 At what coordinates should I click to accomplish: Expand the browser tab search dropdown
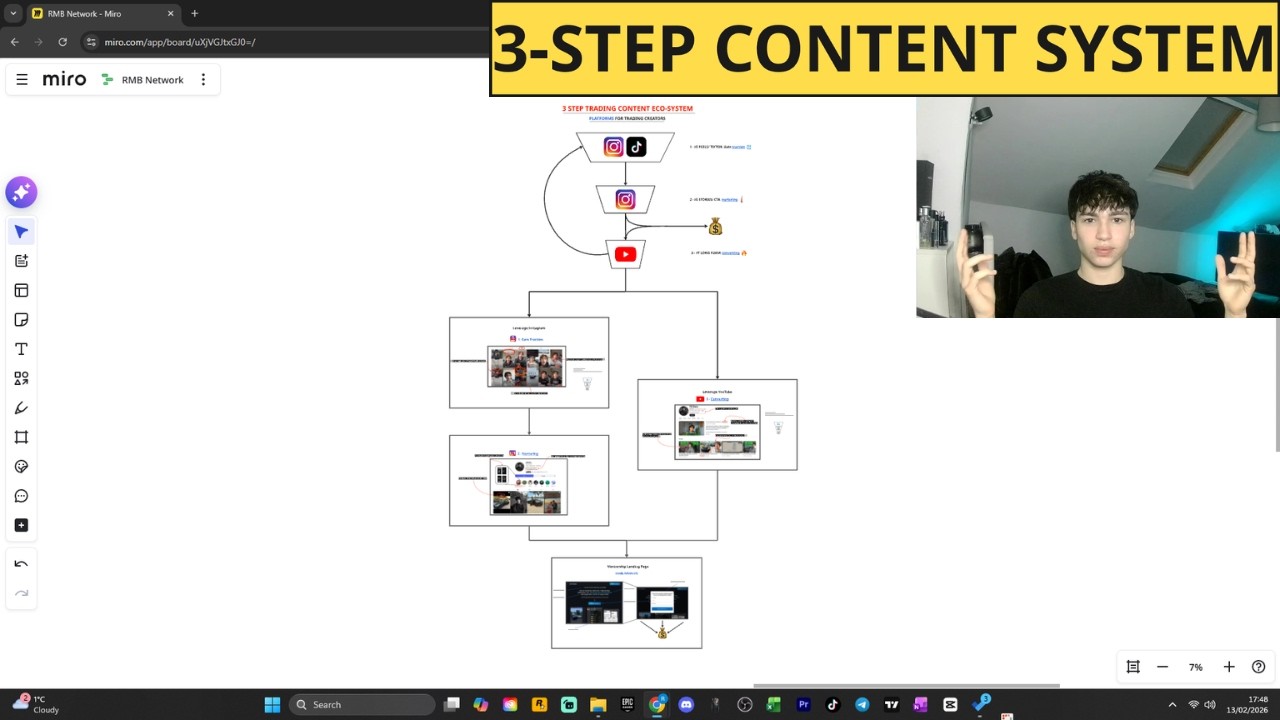click(x=13, y=14)
